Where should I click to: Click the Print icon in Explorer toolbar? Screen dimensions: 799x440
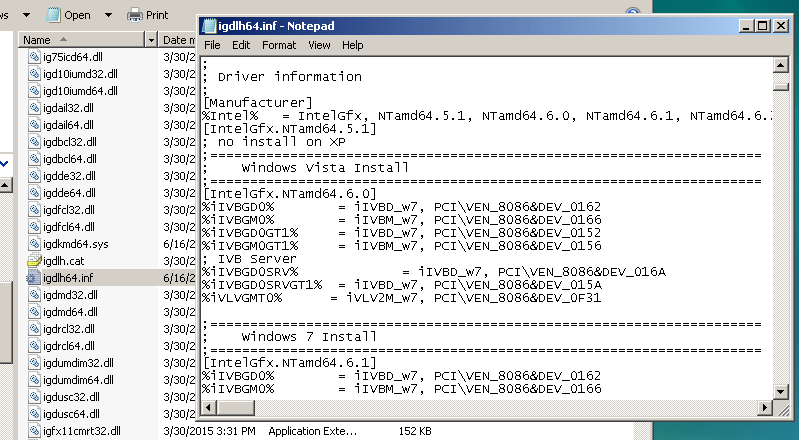click(134, 15)
